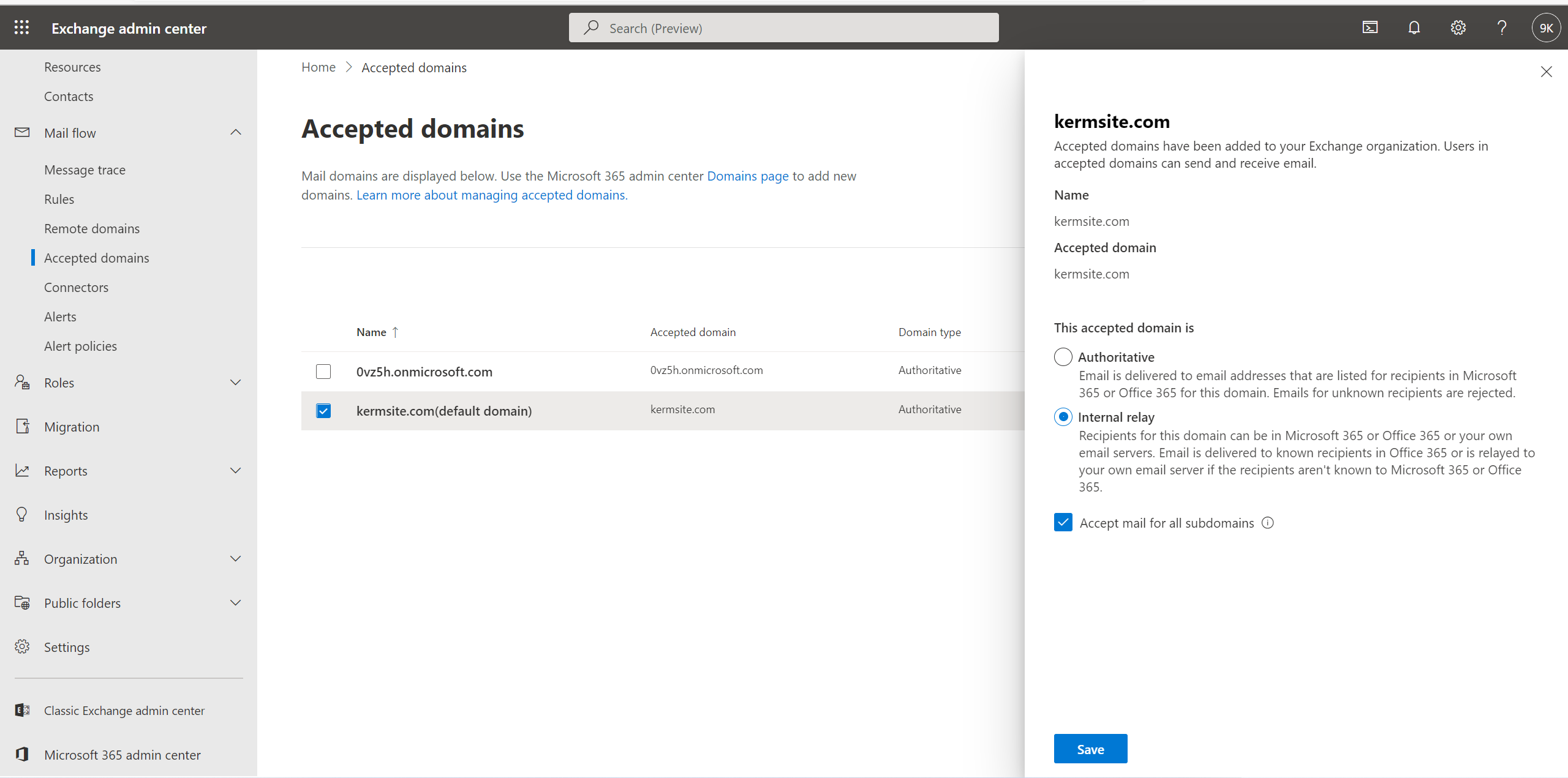Click the info icon beside subdomains option
Viewport: 1568px width, 778px height.
coord(1268,523)
